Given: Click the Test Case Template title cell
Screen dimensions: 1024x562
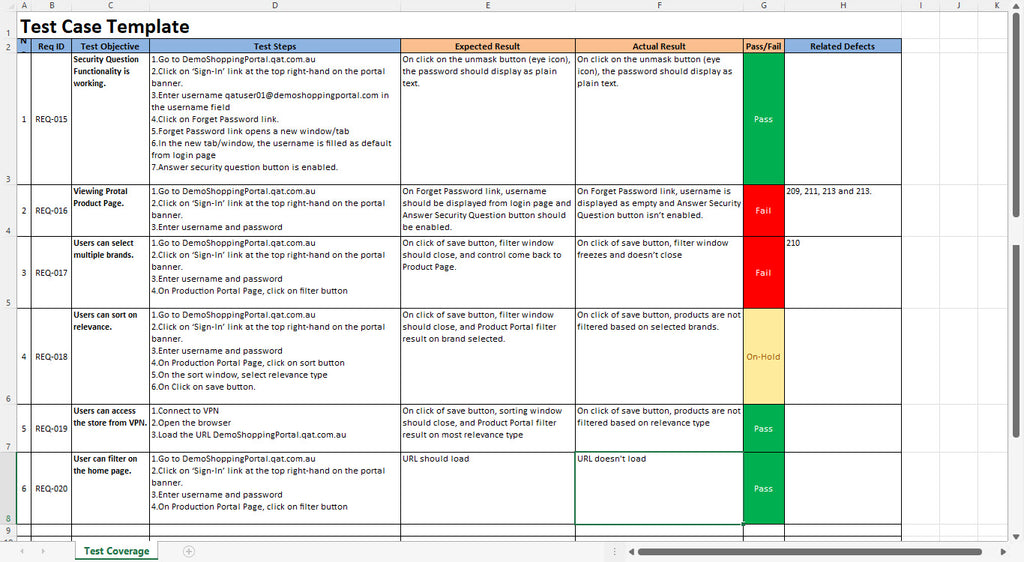Looking at the screenshot, I should [x=105, y=27].
